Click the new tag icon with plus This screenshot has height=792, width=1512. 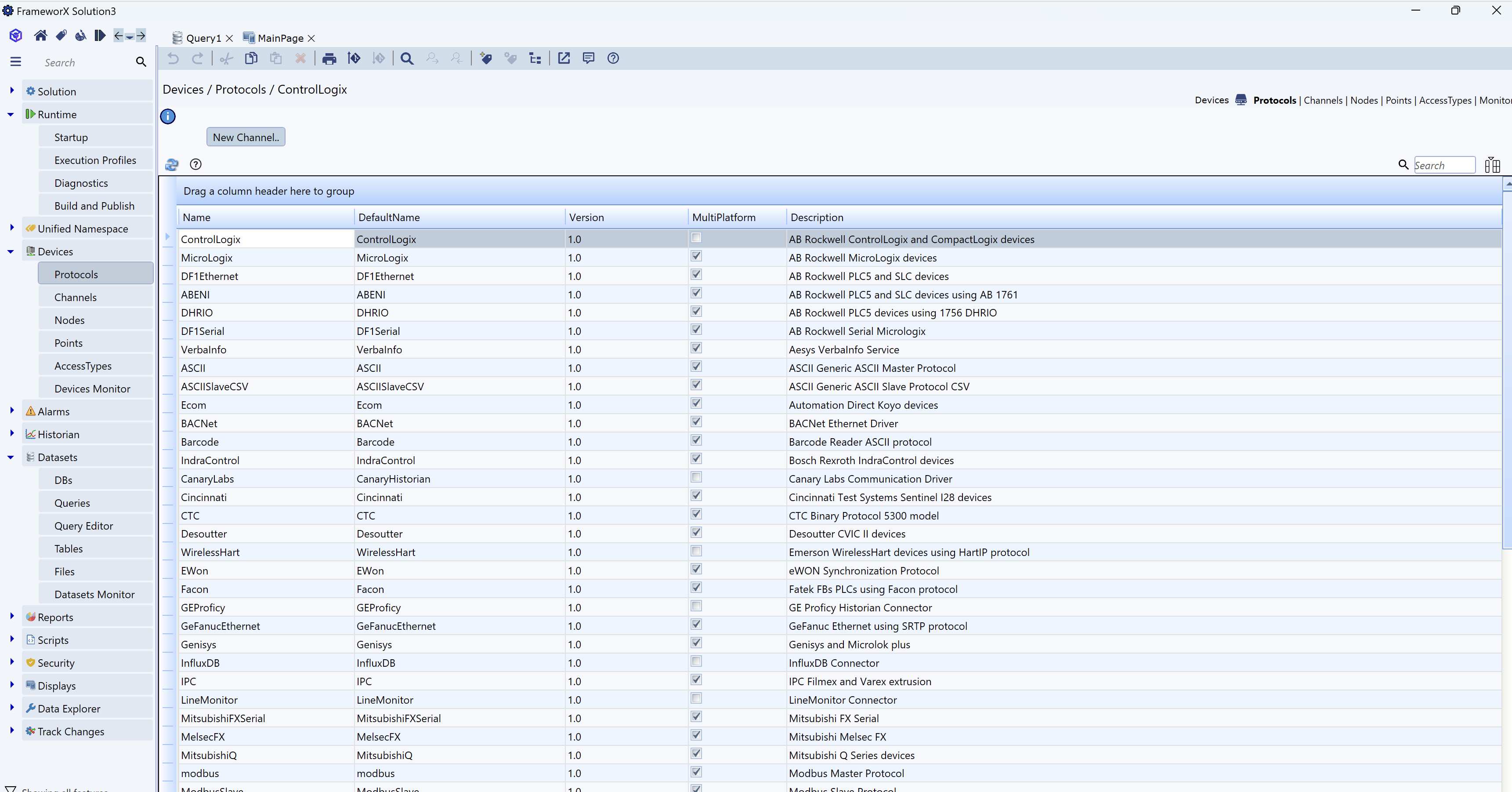click(x=485, y=58)
